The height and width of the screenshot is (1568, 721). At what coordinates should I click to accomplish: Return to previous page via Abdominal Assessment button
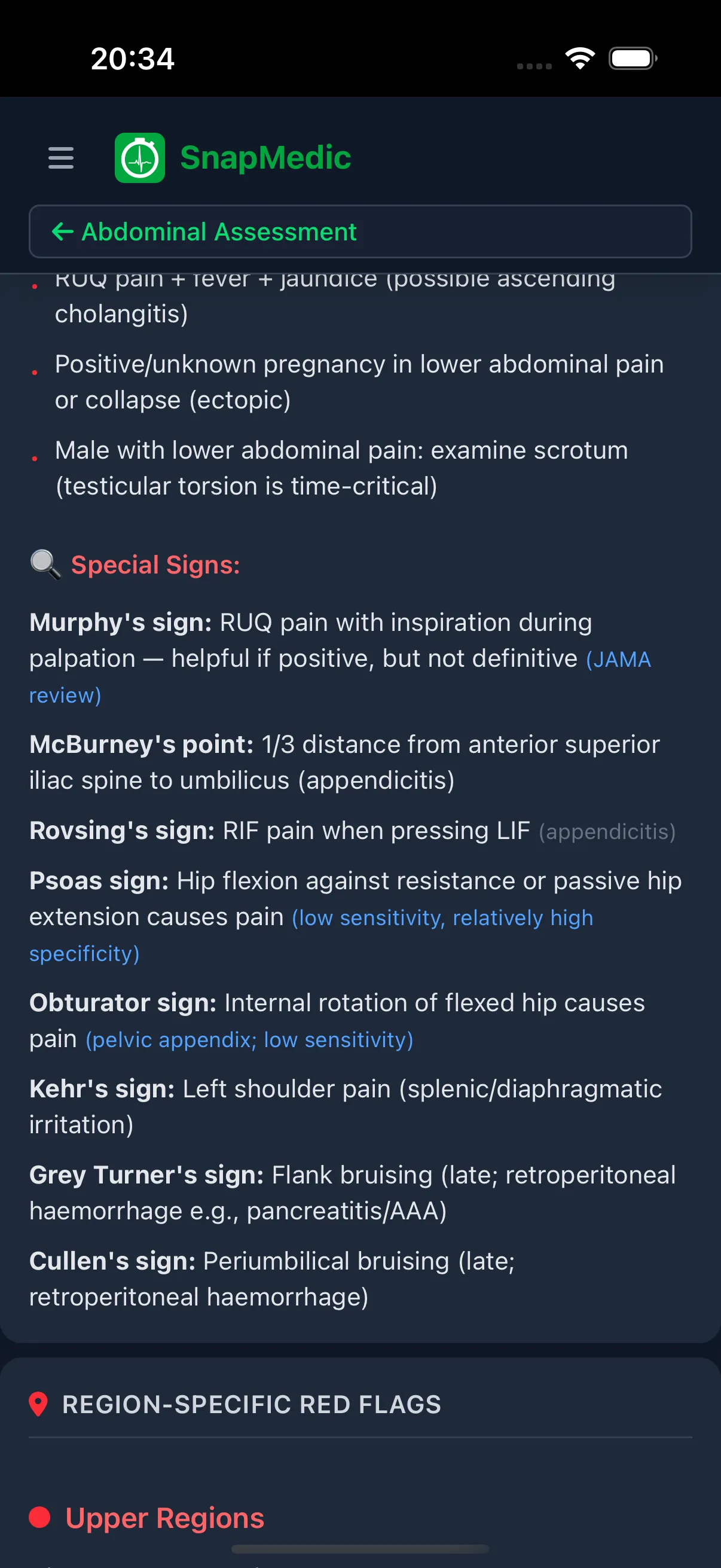coord(359,232)
